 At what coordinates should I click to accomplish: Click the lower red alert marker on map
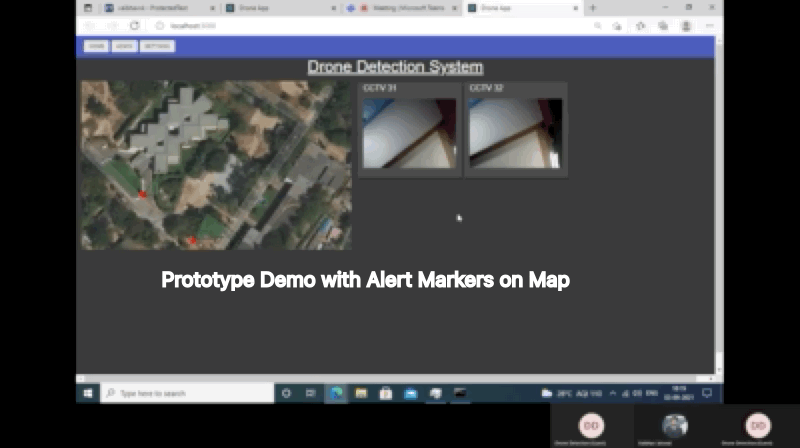tap(192, 240)
